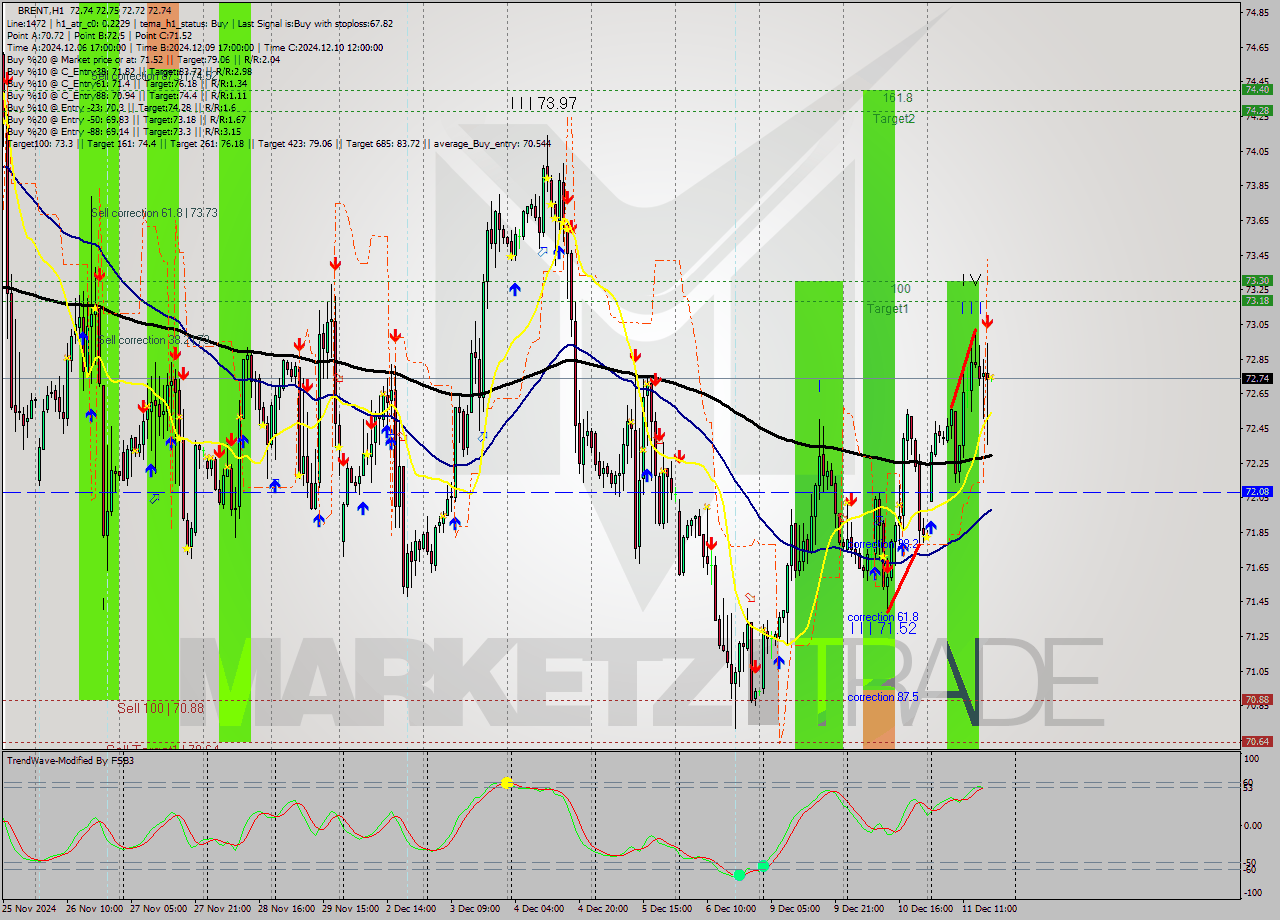The height and width of the screenshot is (920, 1280).
Task: Select the '161.8' Fibonacci label
Action: coord(897,98)
